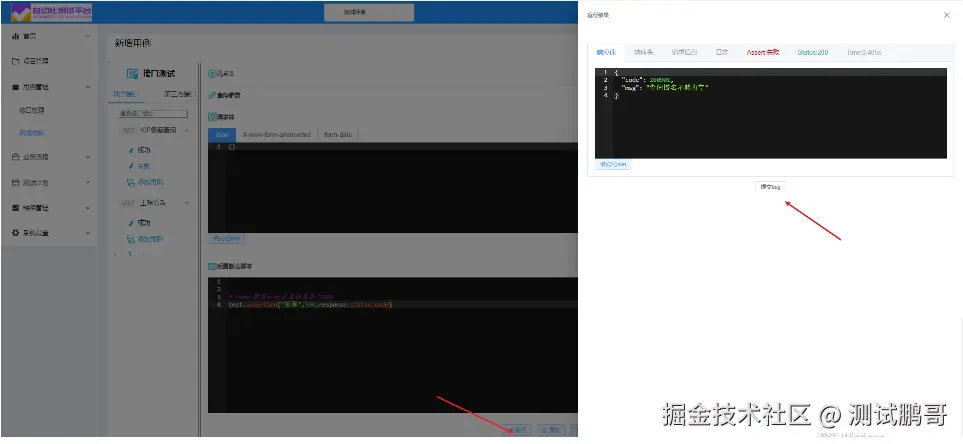Click the 业务流程 sidebar icon
Image resolution: width=963 pixels, height=444 pixels.
point(15,157)
